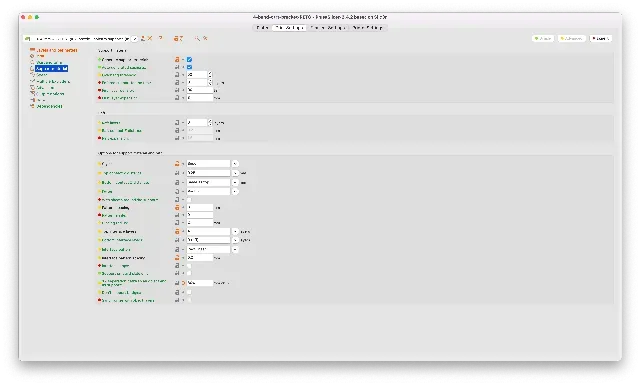The height and width of the screenshot is (385, 640).
Task: Switch to the Filament Settings tab
Action: [x=328, y=28]
